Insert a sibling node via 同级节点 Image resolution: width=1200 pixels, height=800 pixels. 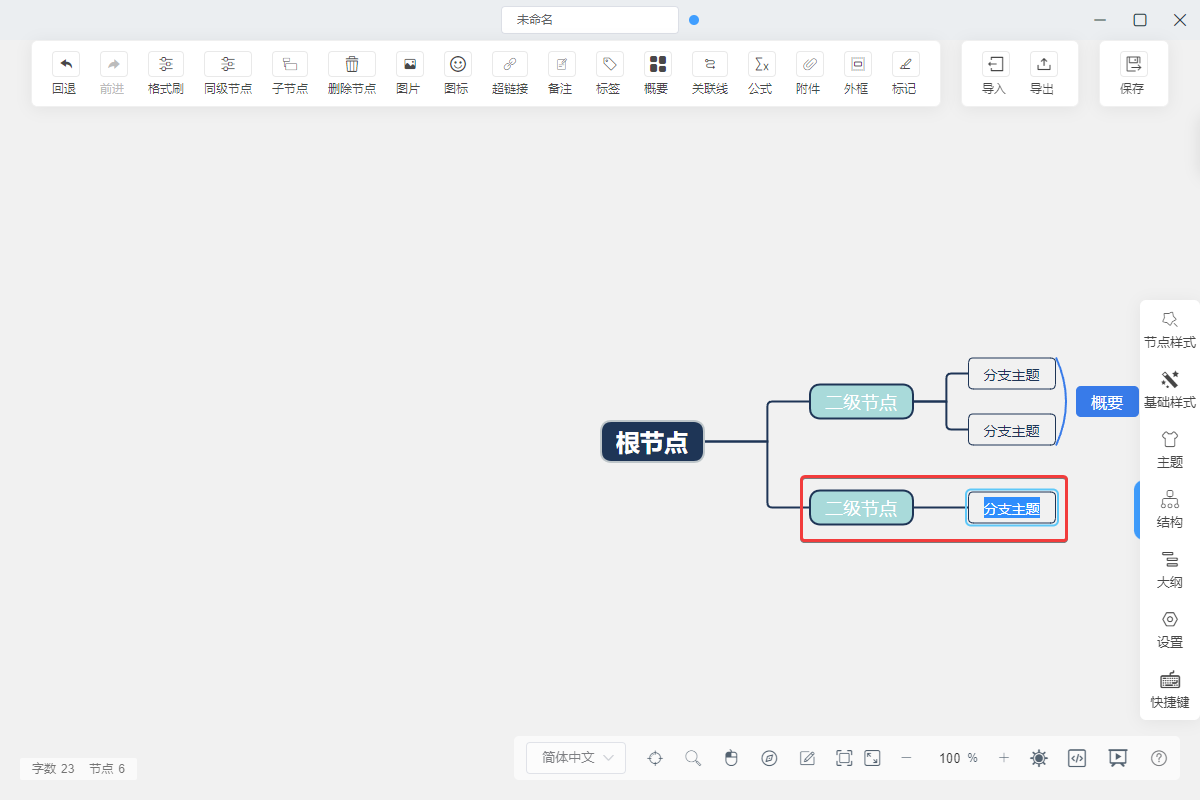tap(228, 73)
